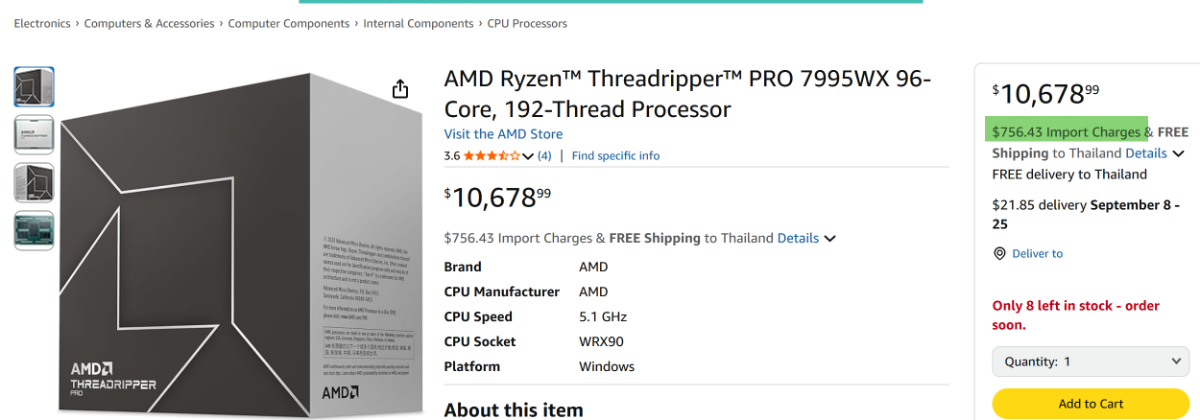Visit the AMD Store link
1200x420 pixels.
coord(503,134)
